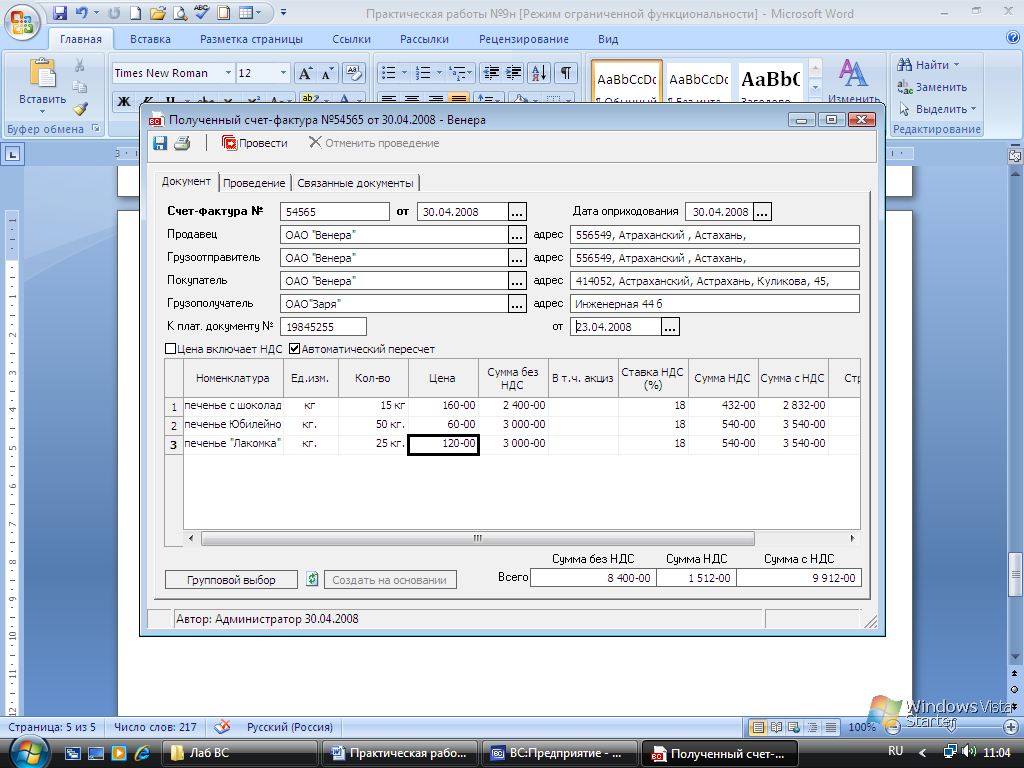Open the Лаб ВС folder from the taskbar

(x=240, y=753)
